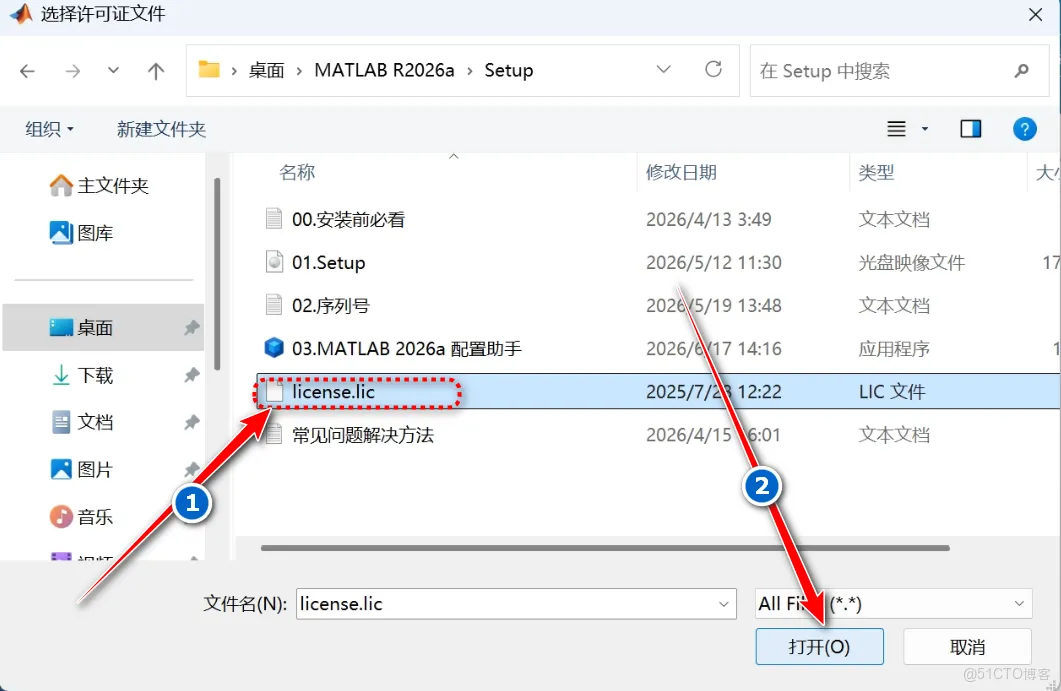The image size is (1061, 691).
Task: Click the 01.Setup disc icon
Action: click(x=274, y=262)
